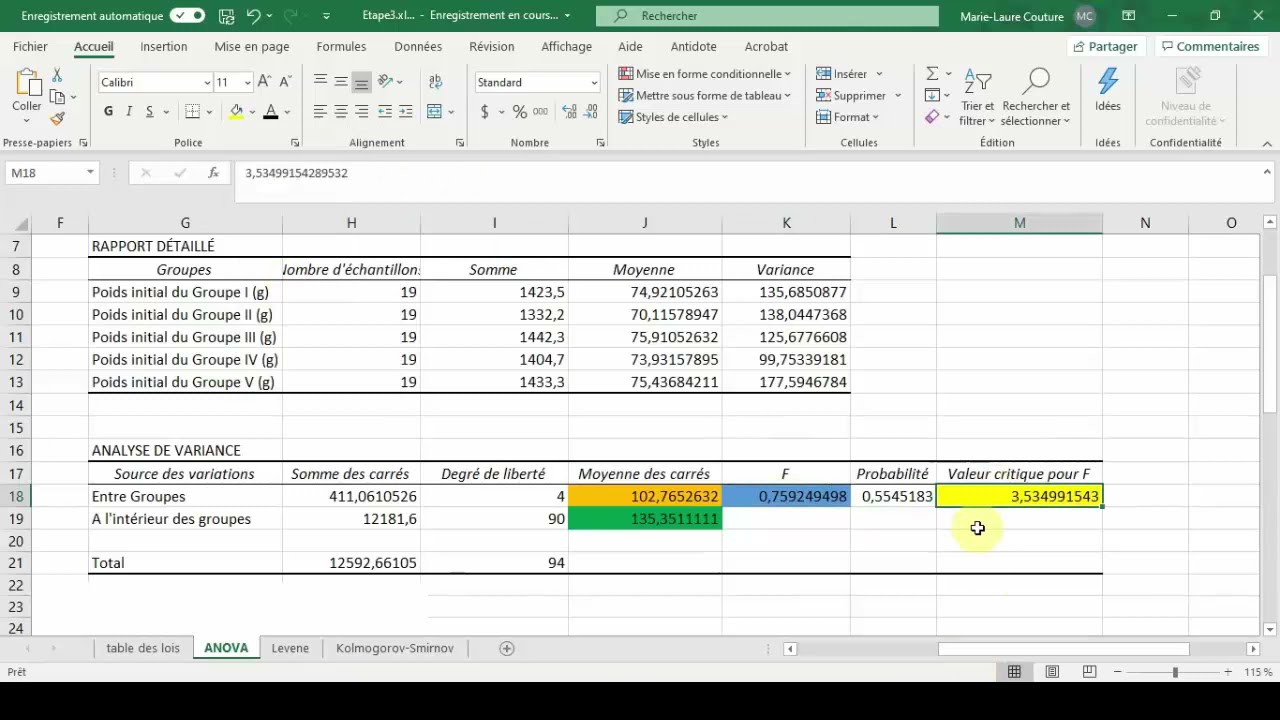Click the Page Break Preview icon
The width and height of the screenshot is (1280, 720).
(1089, 672)
